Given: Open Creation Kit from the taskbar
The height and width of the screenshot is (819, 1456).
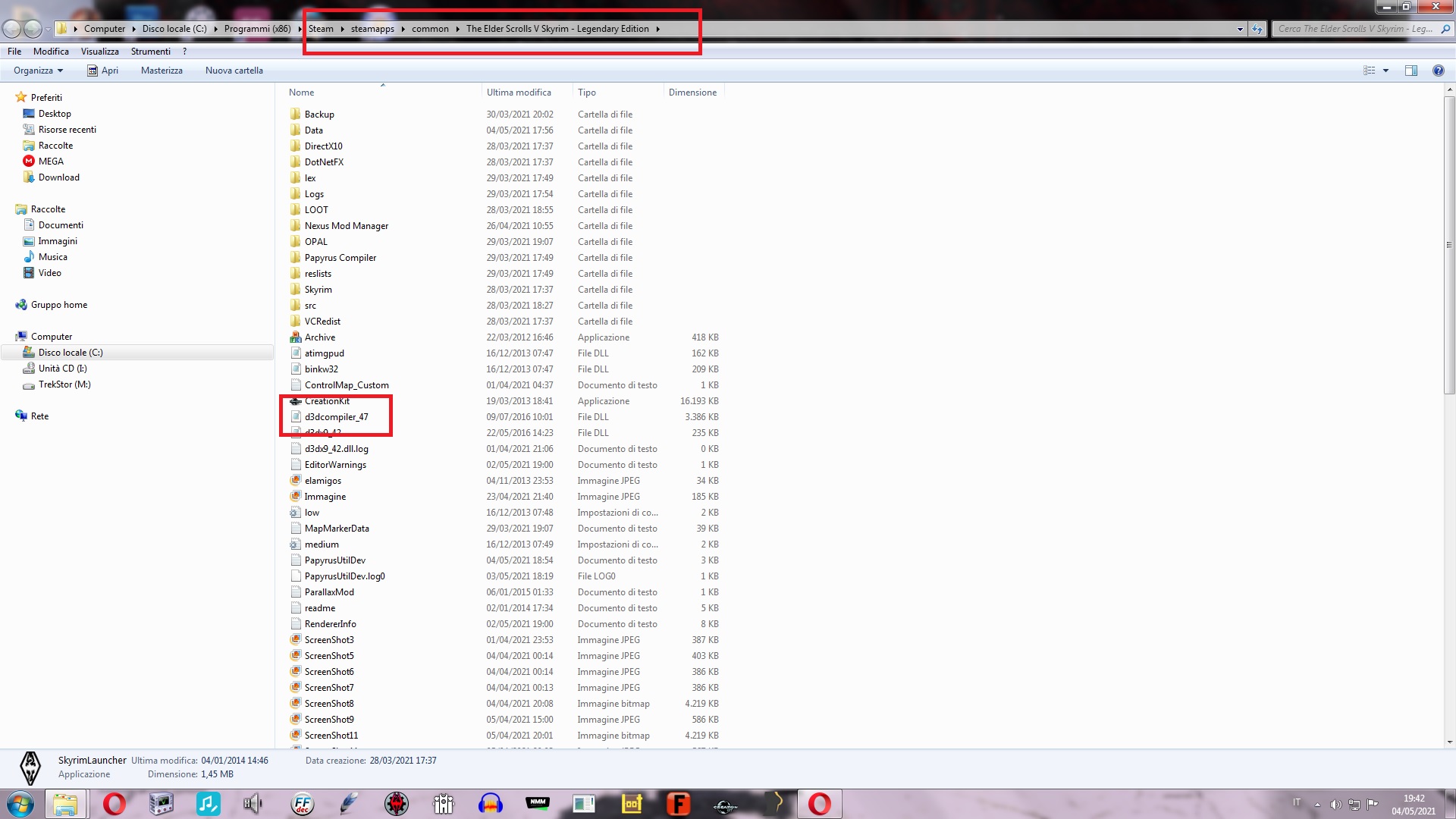Looking at the screenshot, I should 726,804.
